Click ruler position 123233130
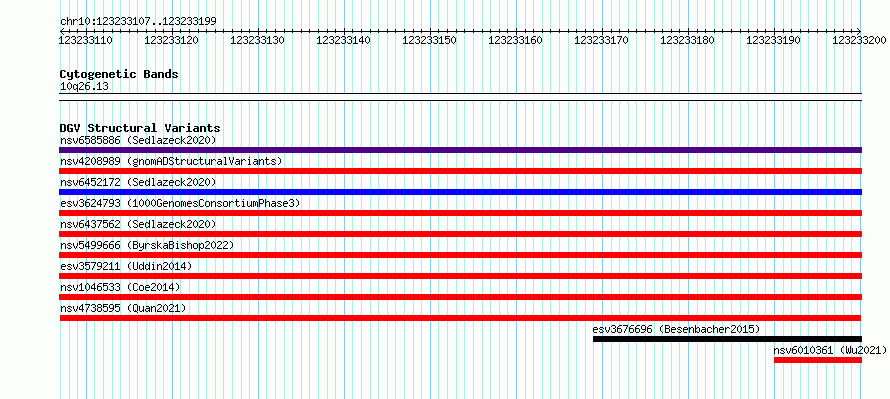Screen dimensions: 890x399 click(257, 40)
